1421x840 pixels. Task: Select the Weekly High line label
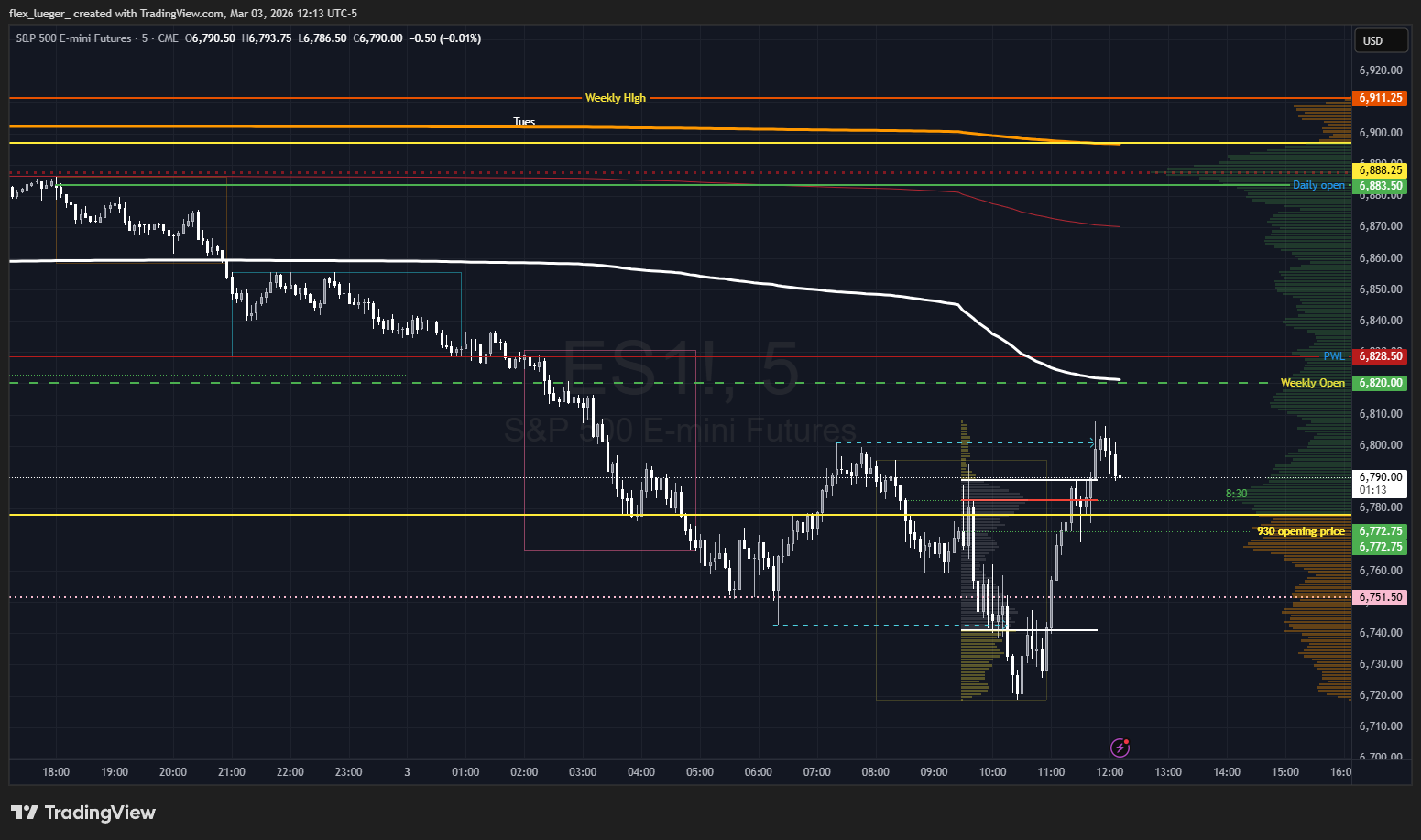click(x=615, y=98)
